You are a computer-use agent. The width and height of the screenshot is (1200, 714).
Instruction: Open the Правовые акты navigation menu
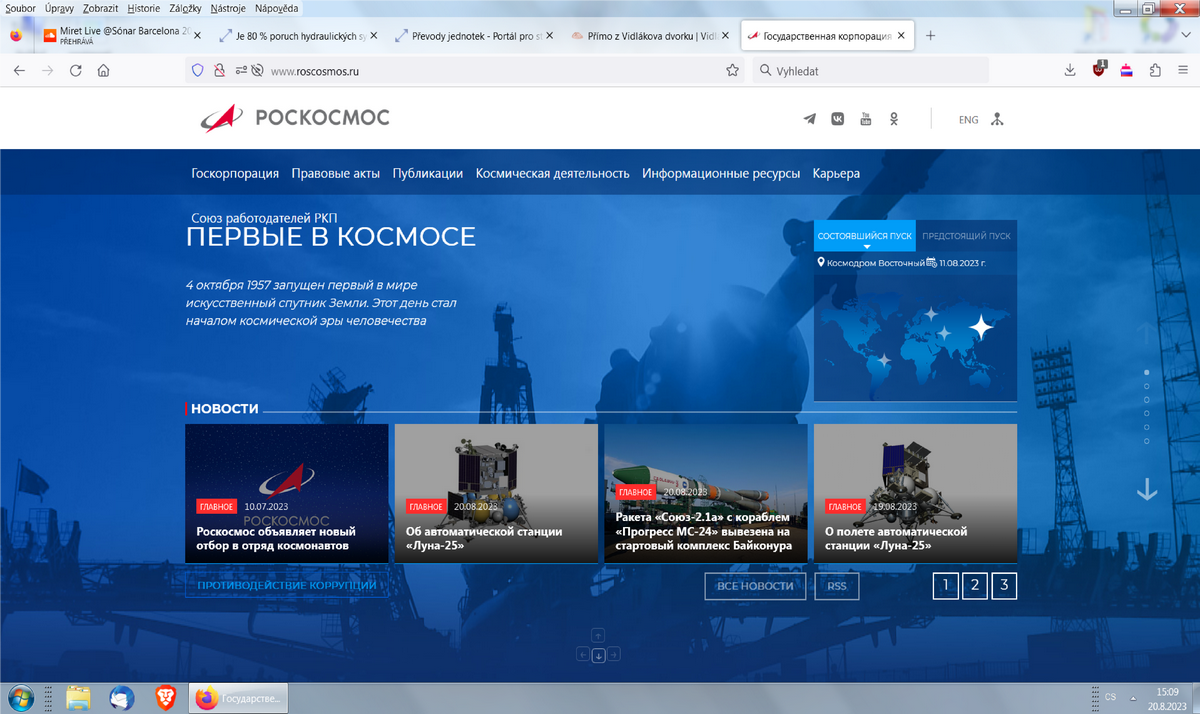point(336,173)
